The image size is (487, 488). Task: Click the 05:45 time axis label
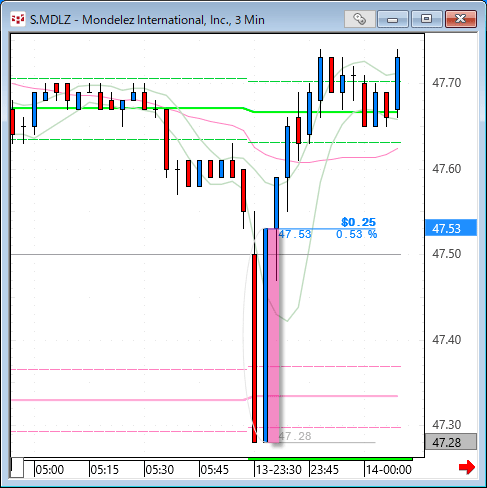(x=215, y=470)
